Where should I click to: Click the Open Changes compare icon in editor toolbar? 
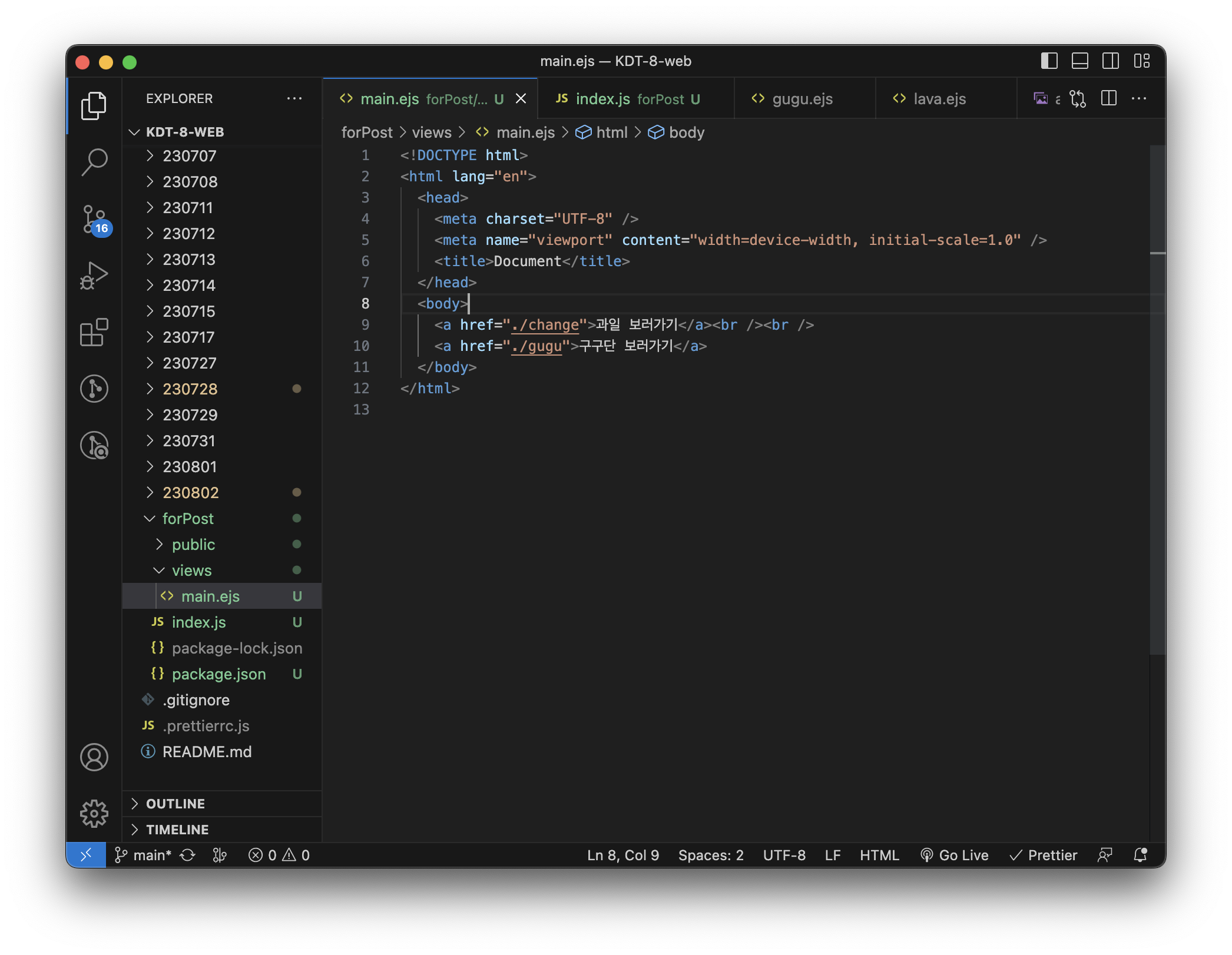coord(1078,99)
